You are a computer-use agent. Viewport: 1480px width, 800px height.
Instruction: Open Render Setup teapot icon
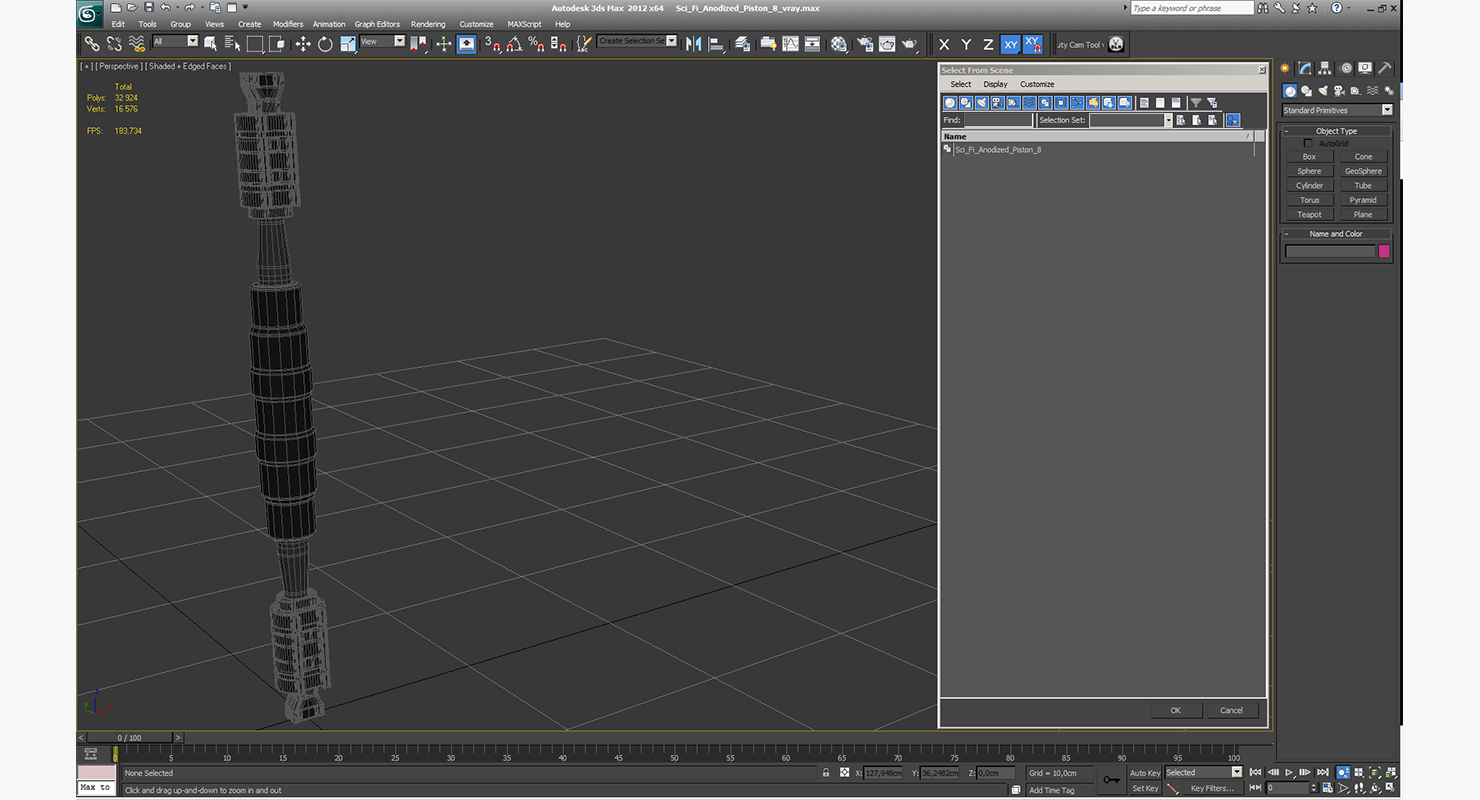pyautogui.click(x=863, y=44)
